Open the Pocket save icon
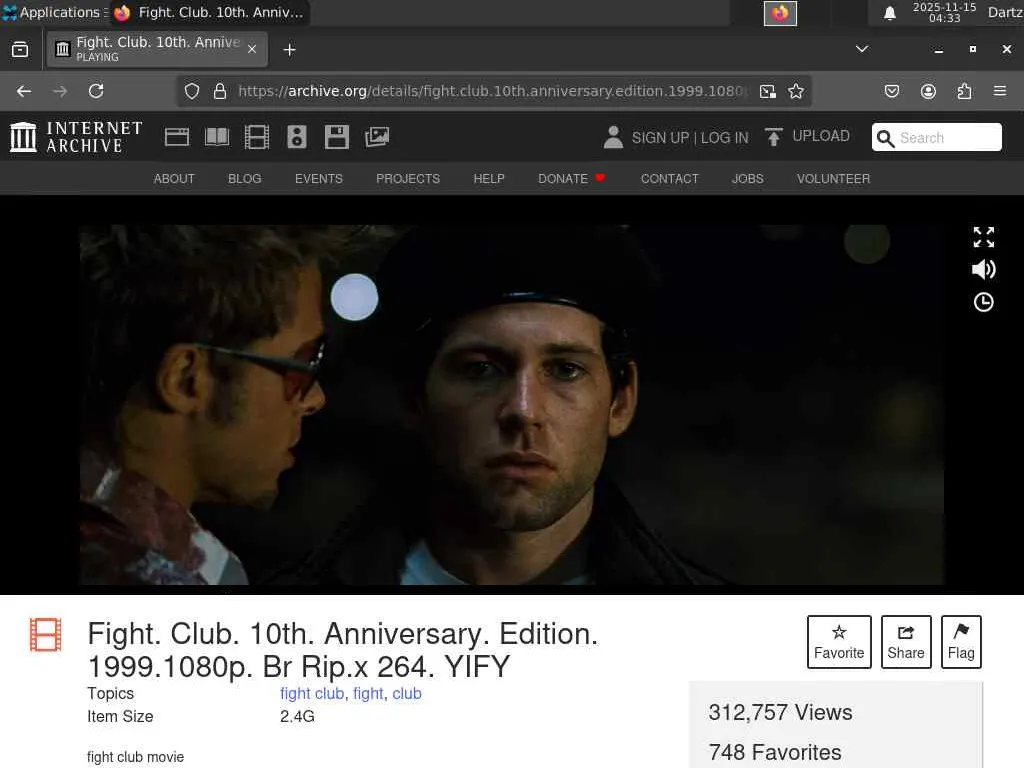Viewport: 1024px width, 768px height. point(892,91)
